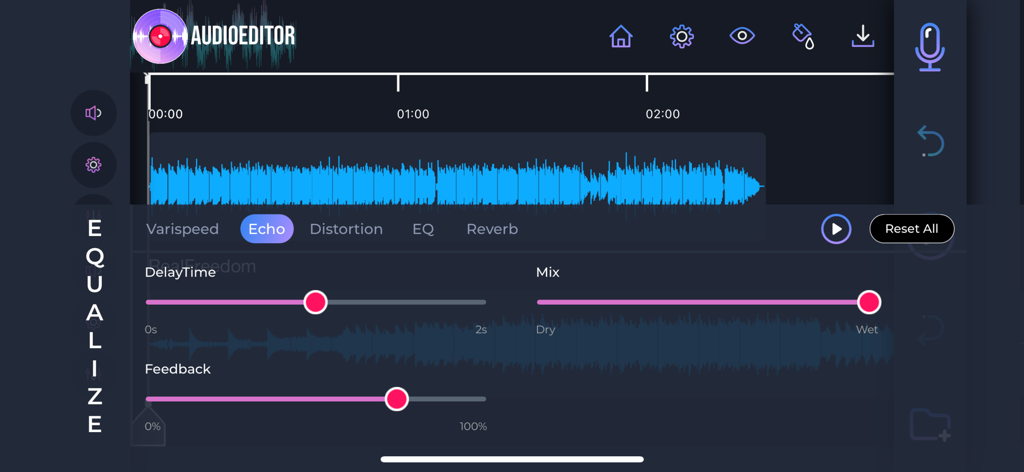The height and width of the screenshot is (472, 1024).
Task: Add new folder via folder-plus icon
Action: [x=930, y=424]
